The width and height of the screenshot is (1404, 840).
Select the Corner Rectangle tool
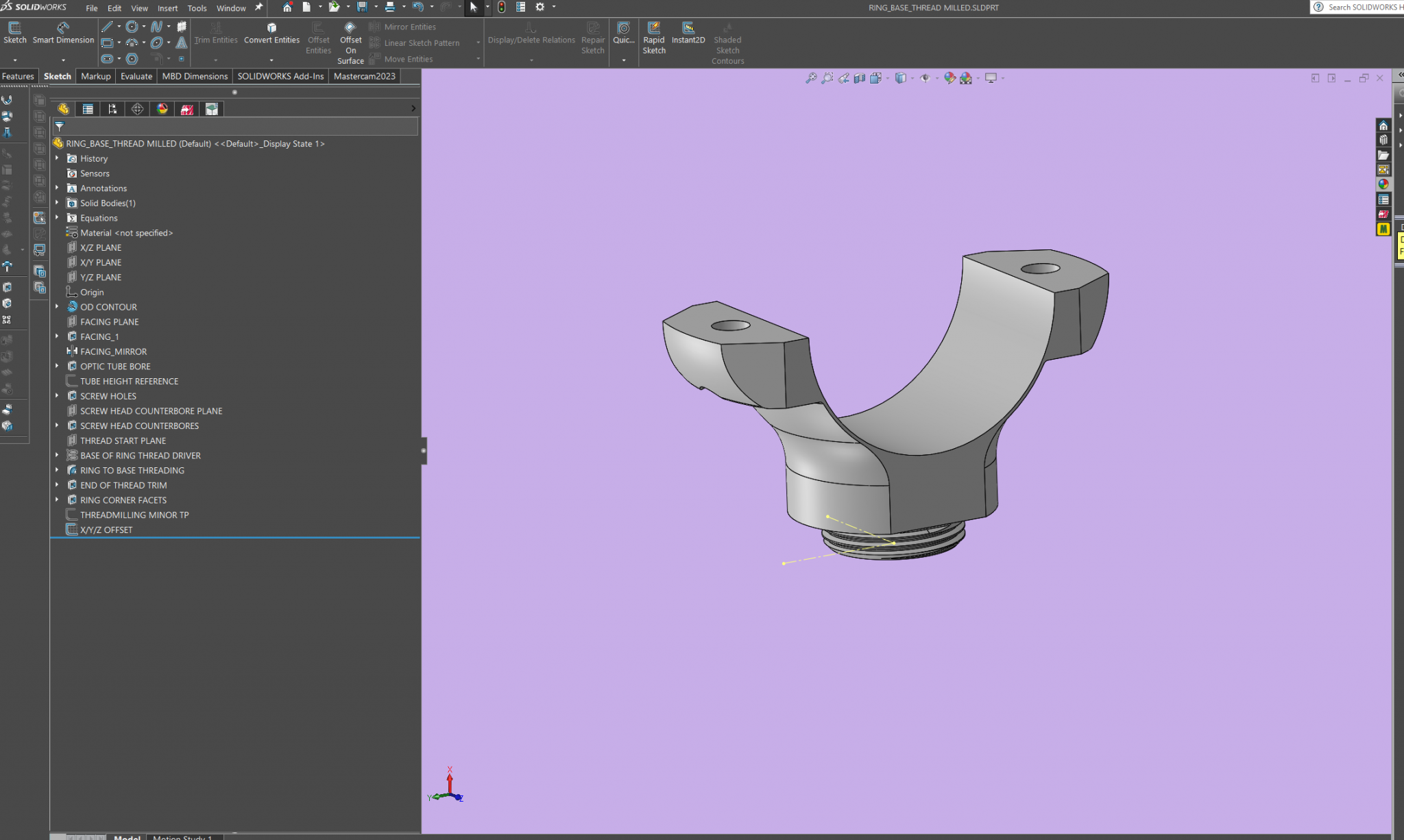(107, 42)
